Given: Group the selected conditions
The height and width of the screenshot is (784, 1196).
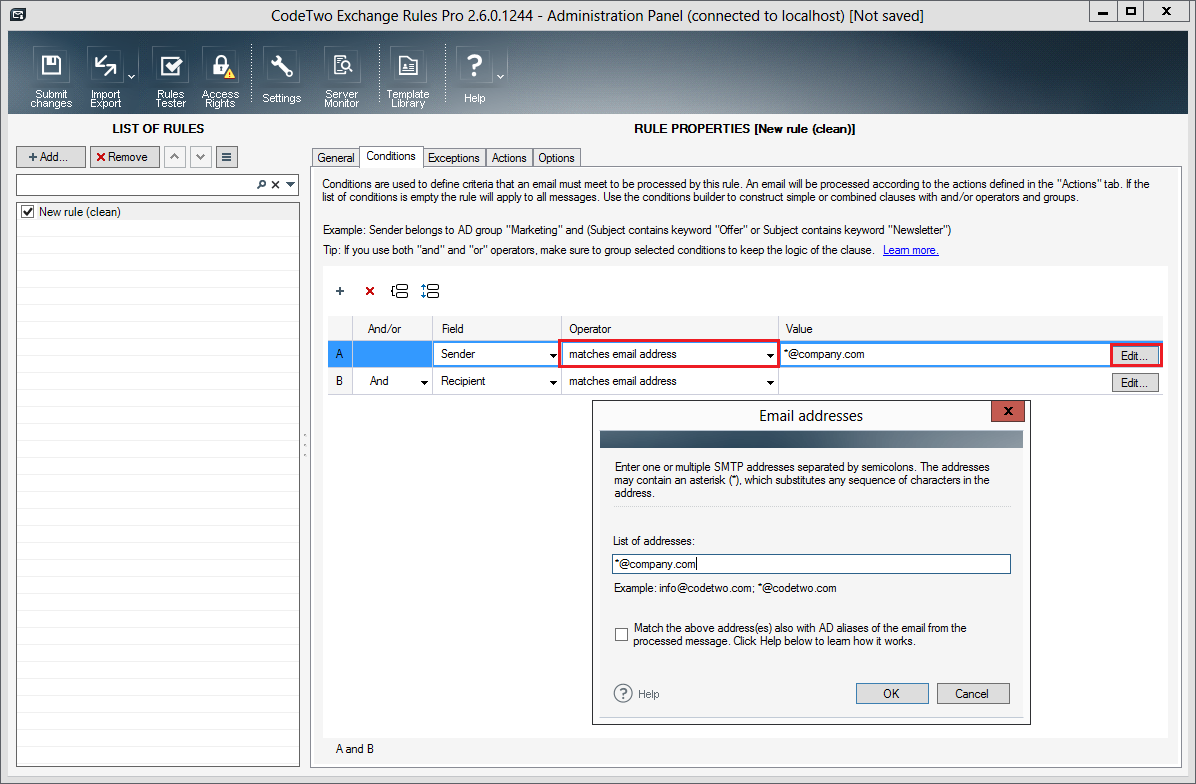Looking at the screenshot, I should (400, 291).
